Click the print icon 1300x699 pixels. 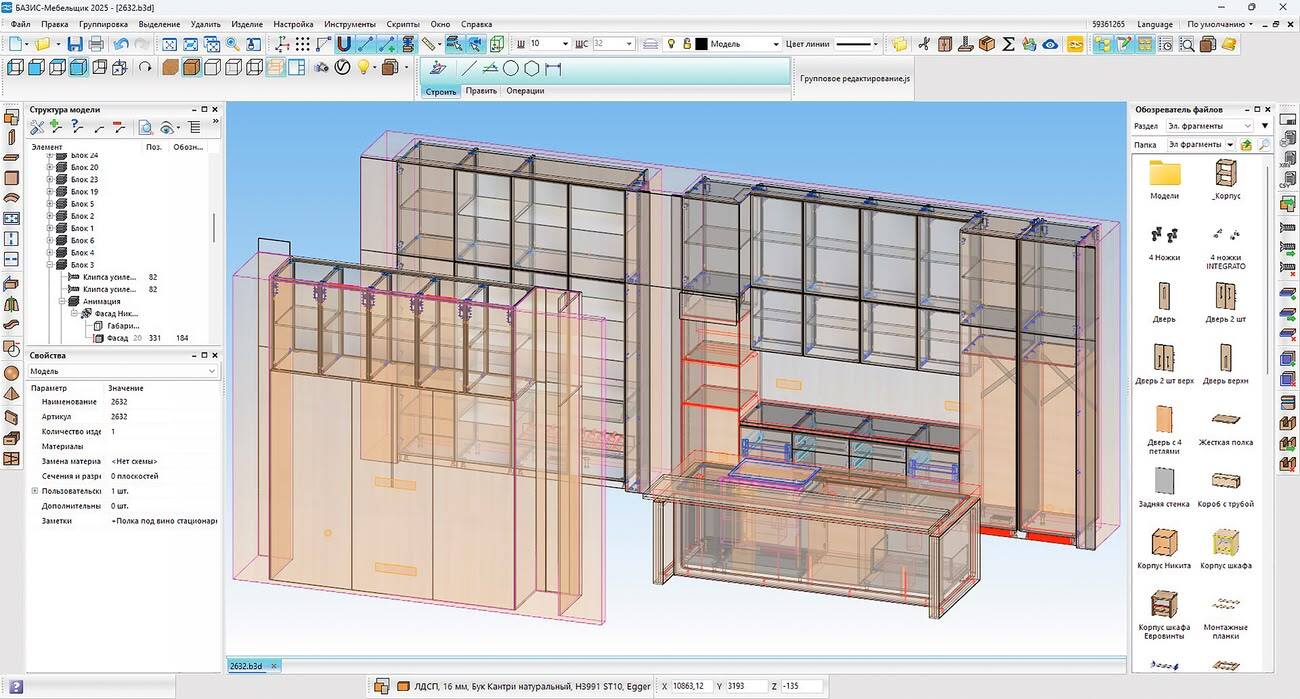[x=96, y=44]
